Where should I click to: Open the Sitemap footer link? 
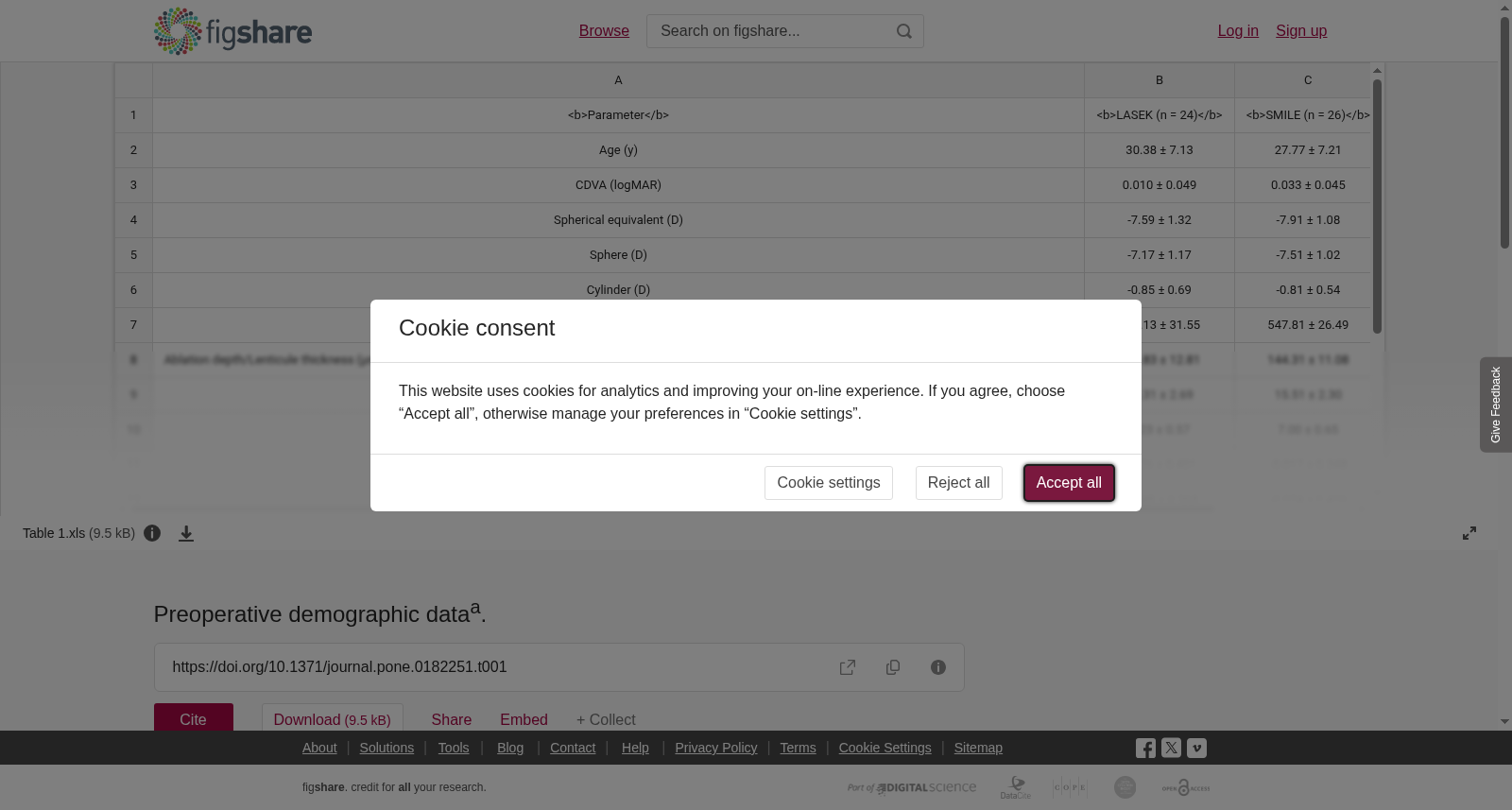click(x=978, y=748)
